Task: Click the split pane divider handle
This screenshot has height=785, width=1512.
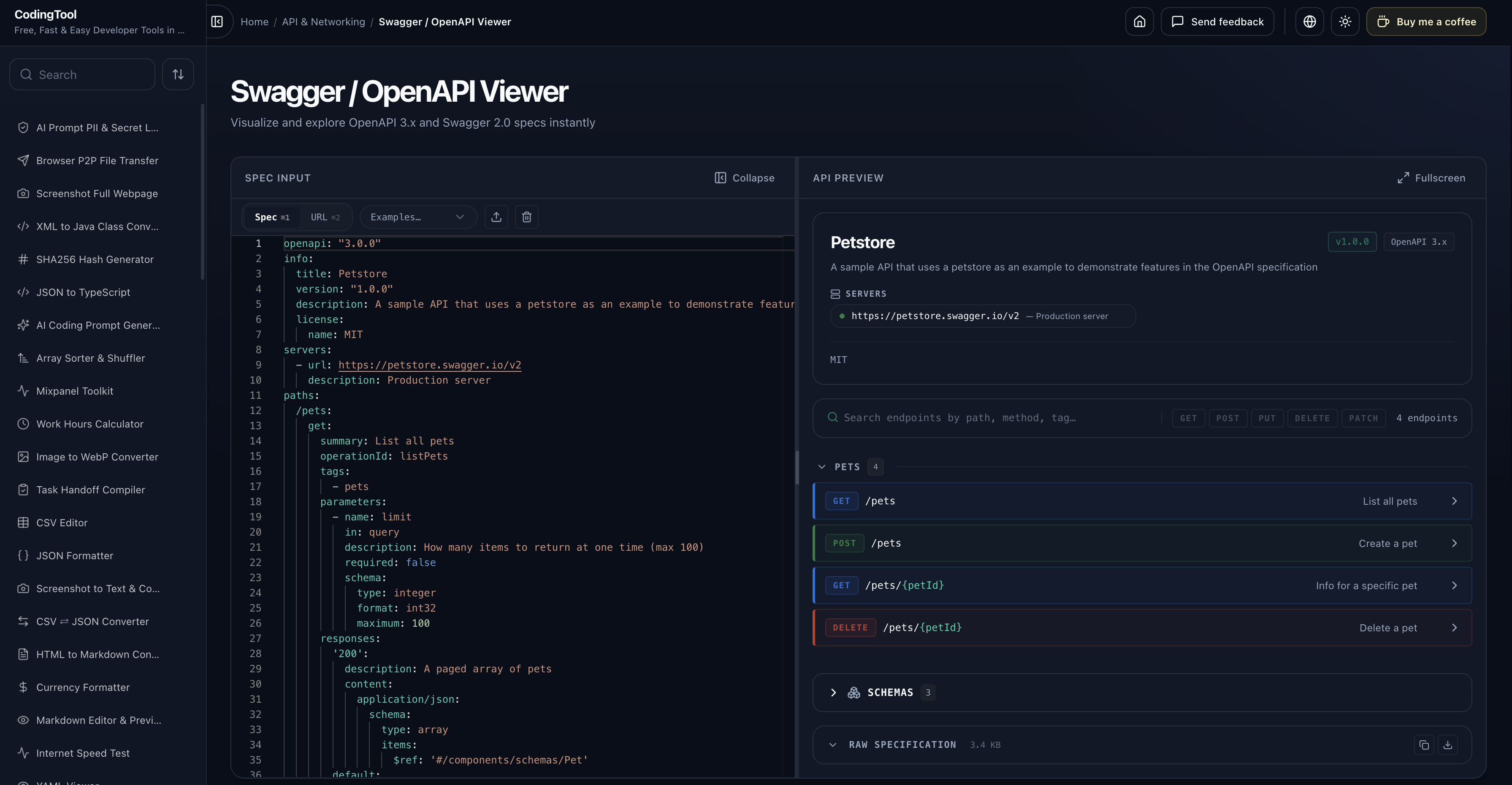Action: point(797,468)
